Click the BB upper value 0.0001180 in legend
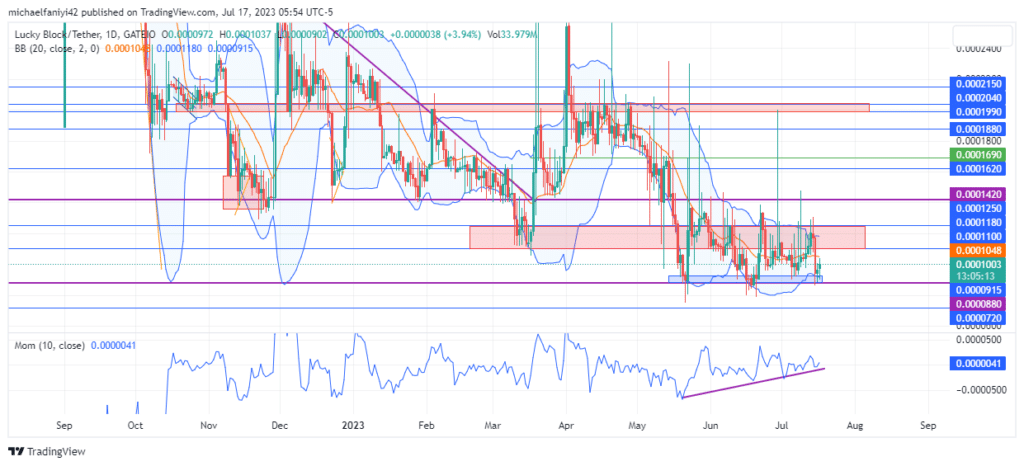Screen dimensions: 1024x466 pos(178,48)
